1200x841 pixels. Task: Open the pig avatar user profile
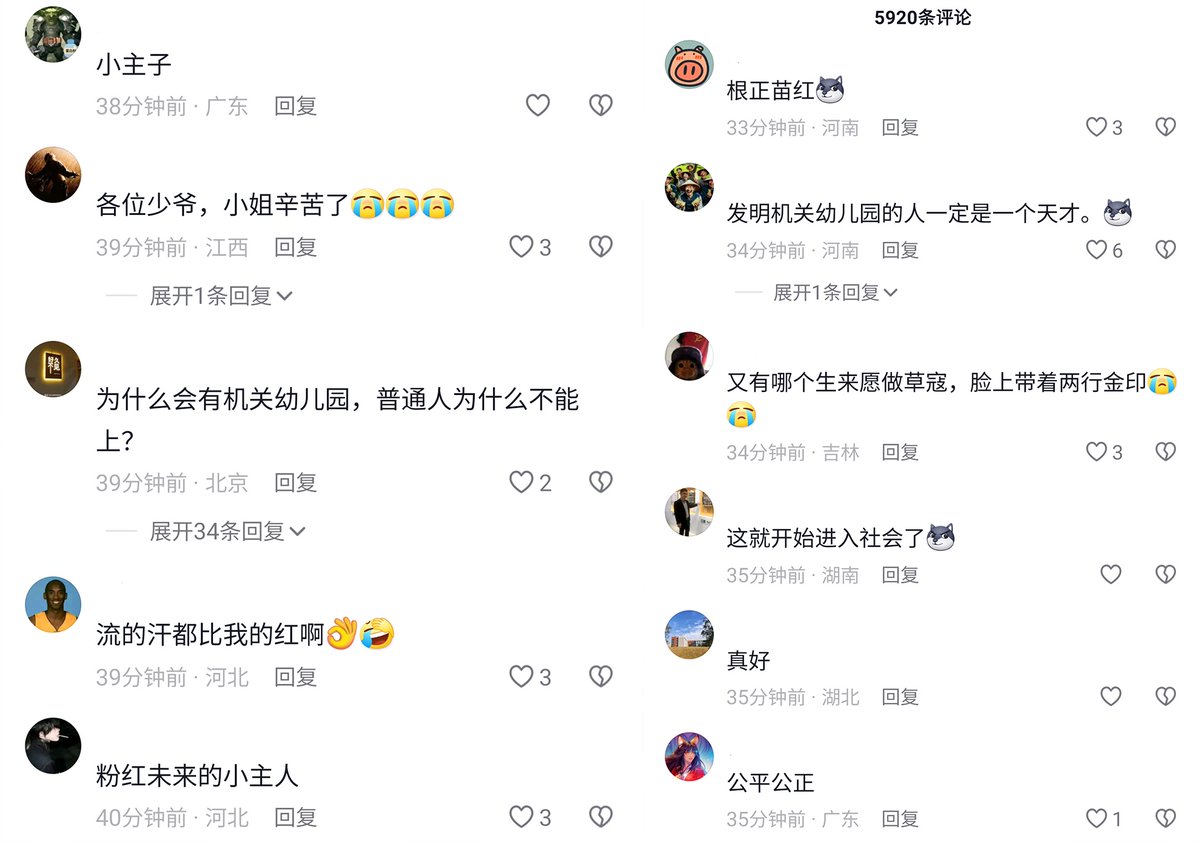pos(689,66)
